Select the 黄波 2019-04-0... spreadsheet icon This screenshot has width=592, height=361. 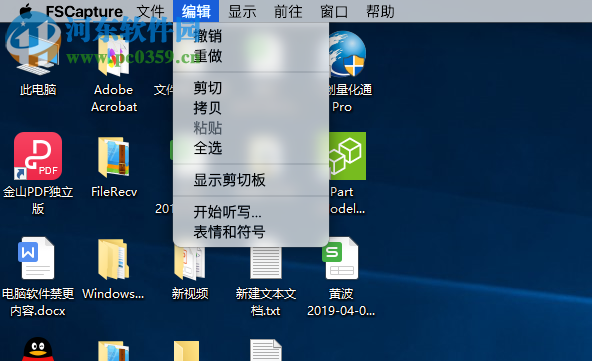click(340, 259)
